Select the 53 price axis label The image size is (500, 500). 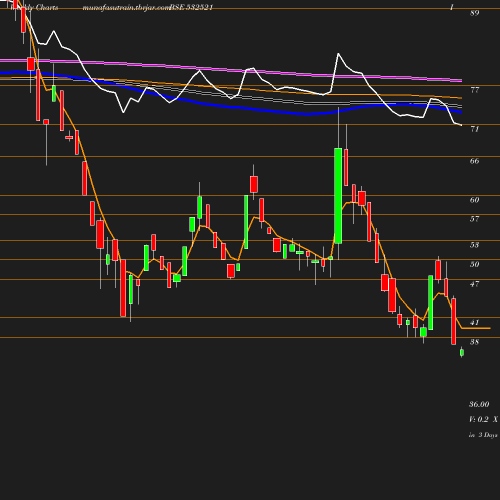click(x=474, y=245)
